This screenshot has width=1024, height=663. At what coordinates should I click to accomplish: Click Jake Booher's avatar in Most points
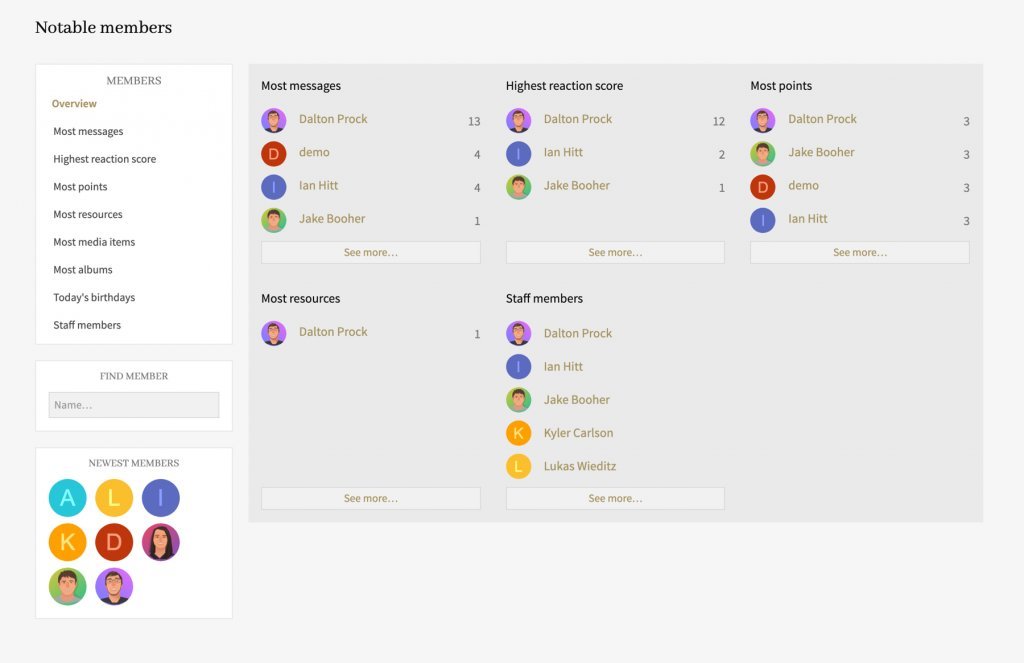click(x=763, y=154)
